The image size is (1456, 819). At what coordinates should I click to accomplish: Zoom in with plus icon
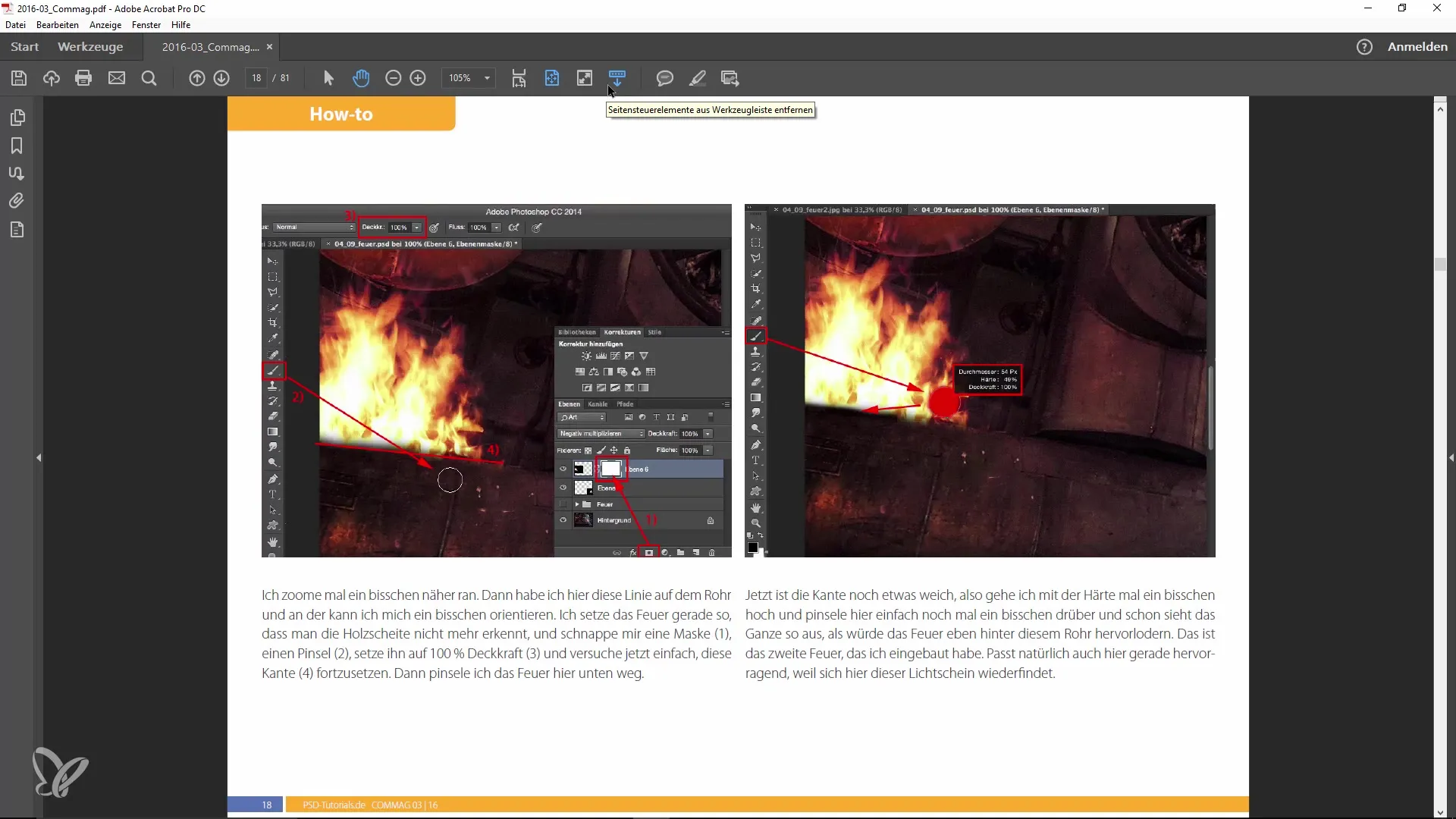[418, 78]
